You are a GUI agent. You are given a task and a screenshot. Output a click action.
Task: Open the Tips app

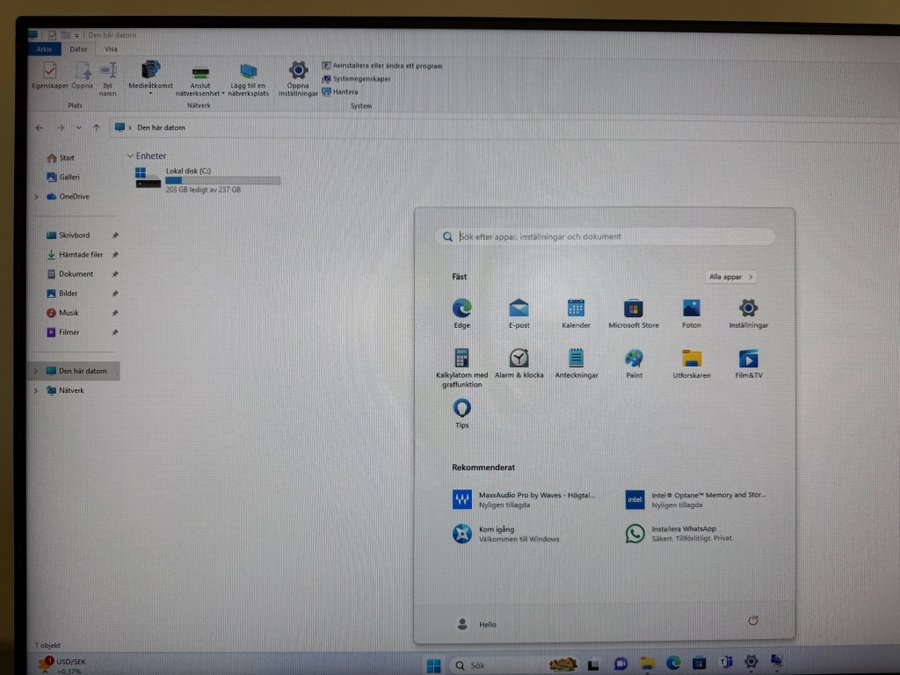[x=462, y=409]
